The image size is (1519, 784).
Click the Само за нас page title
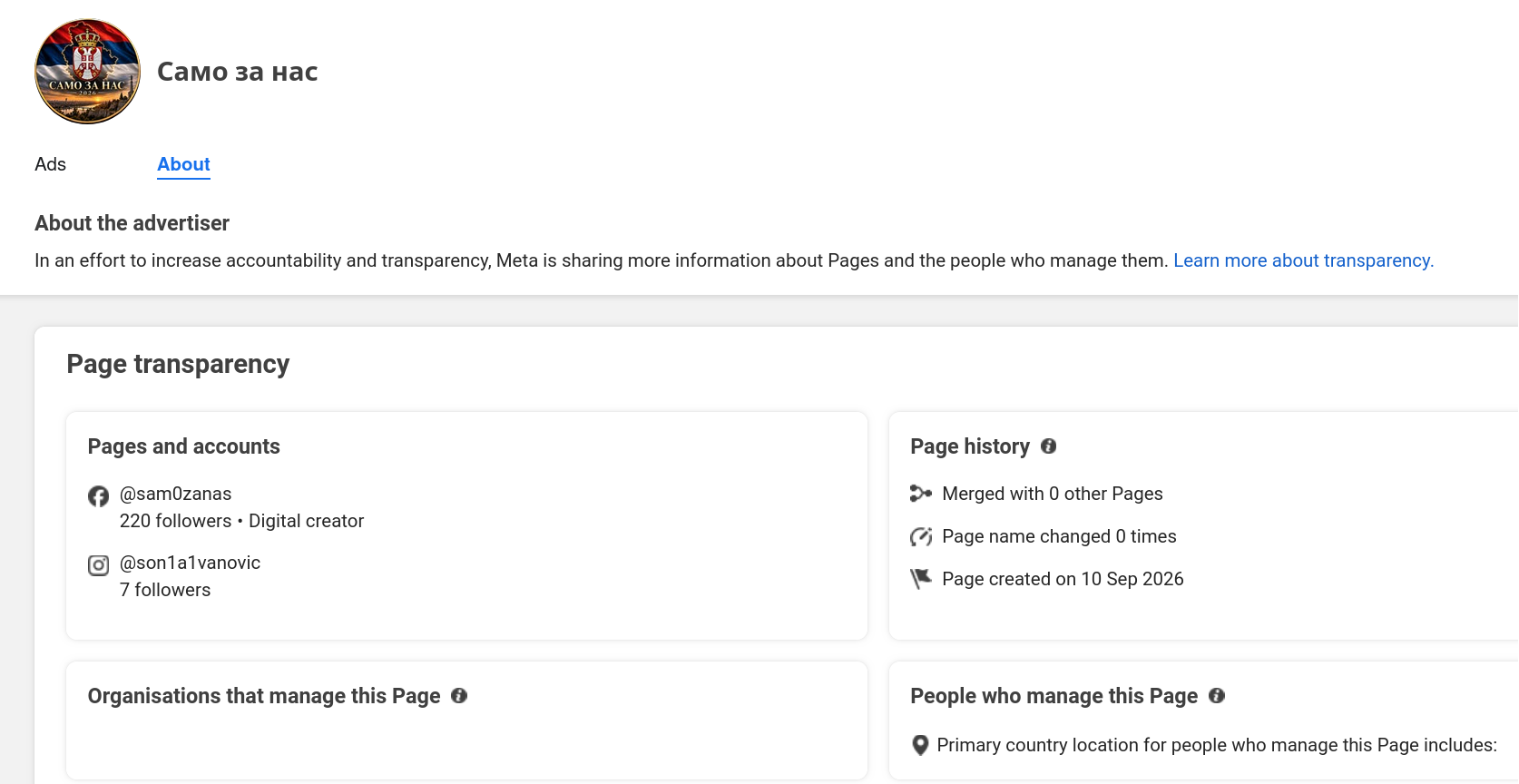(x=237, y=72)
